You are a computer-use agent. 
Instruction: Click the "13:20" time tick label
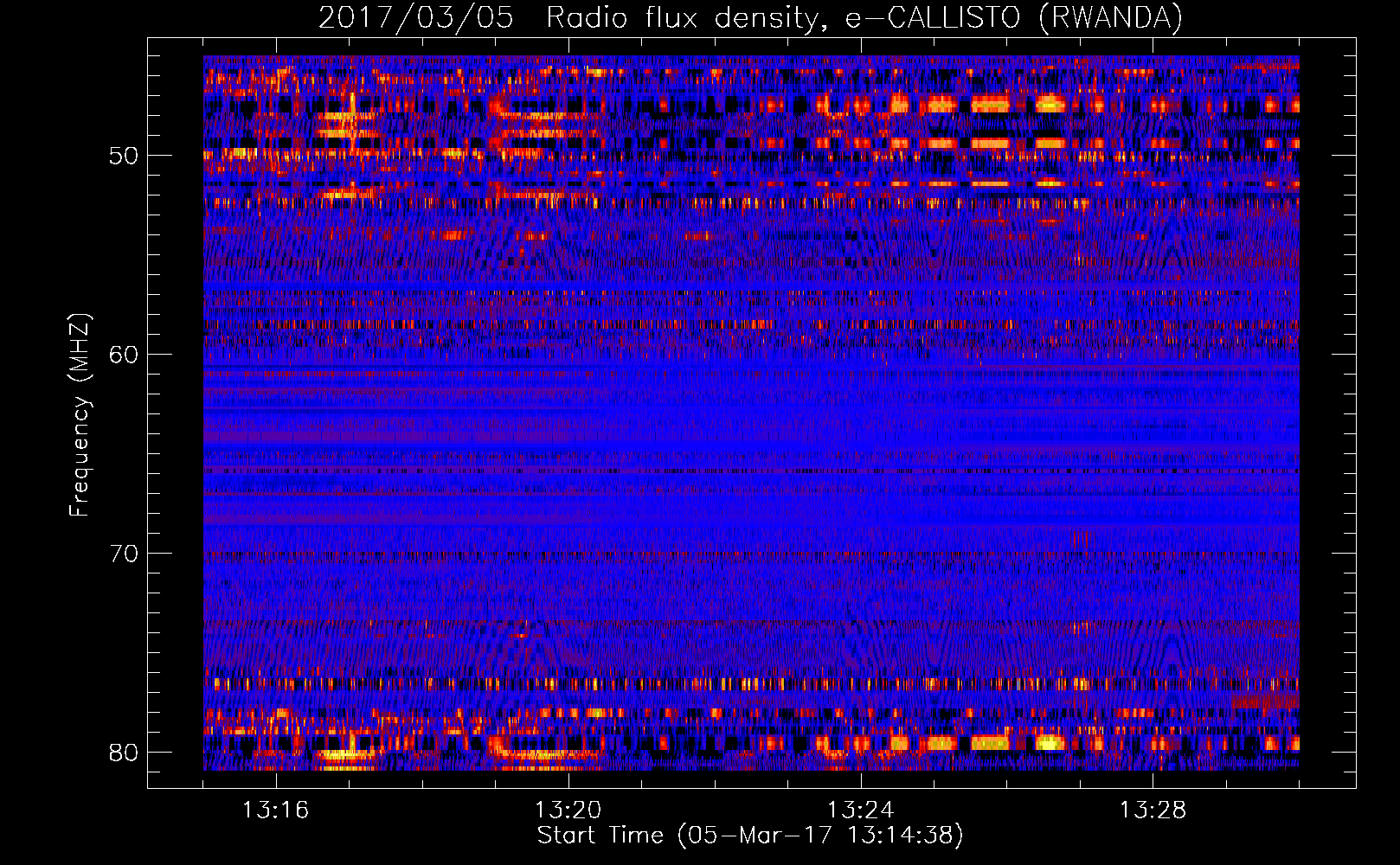[x=568, y=811]
